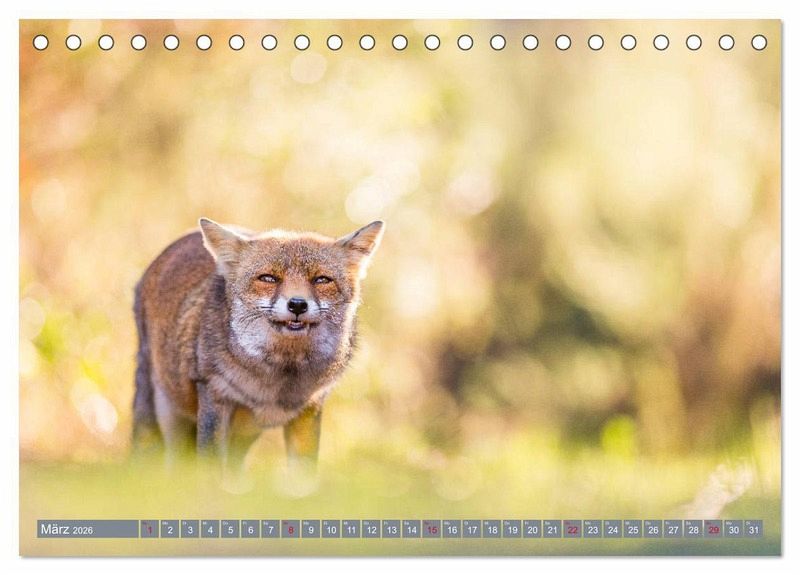The image size is (800, 575).
Task: Select red Sunday day 22
Action: [x=573, y=529]
